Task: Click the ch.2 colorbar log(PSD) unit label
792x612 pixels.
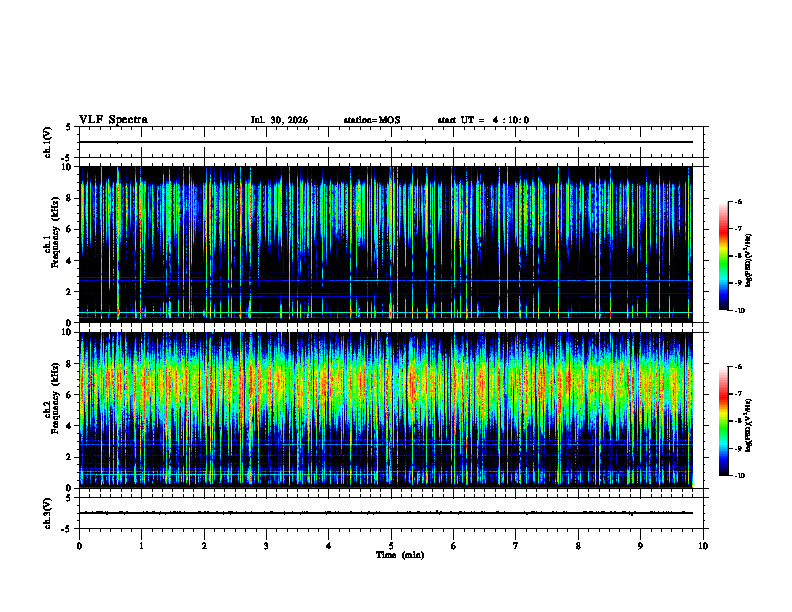Action: click(749, 425)
